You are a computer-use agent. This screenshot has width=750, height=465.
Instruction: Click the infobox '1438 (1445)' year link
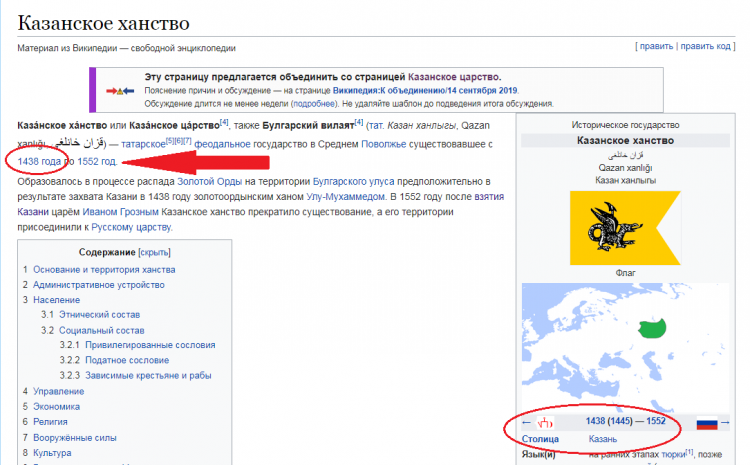pos(609,421)
